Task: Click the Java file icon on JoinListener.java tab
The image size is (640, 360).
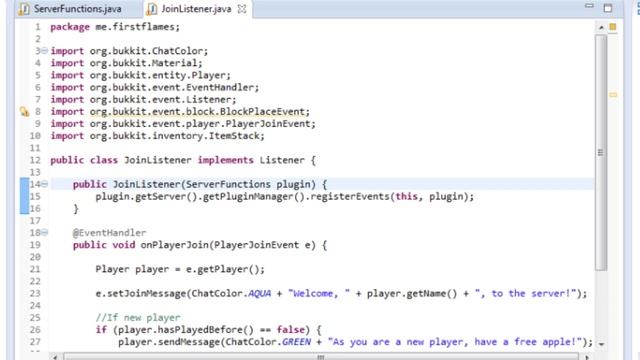Action: click(x=151, y=9)
